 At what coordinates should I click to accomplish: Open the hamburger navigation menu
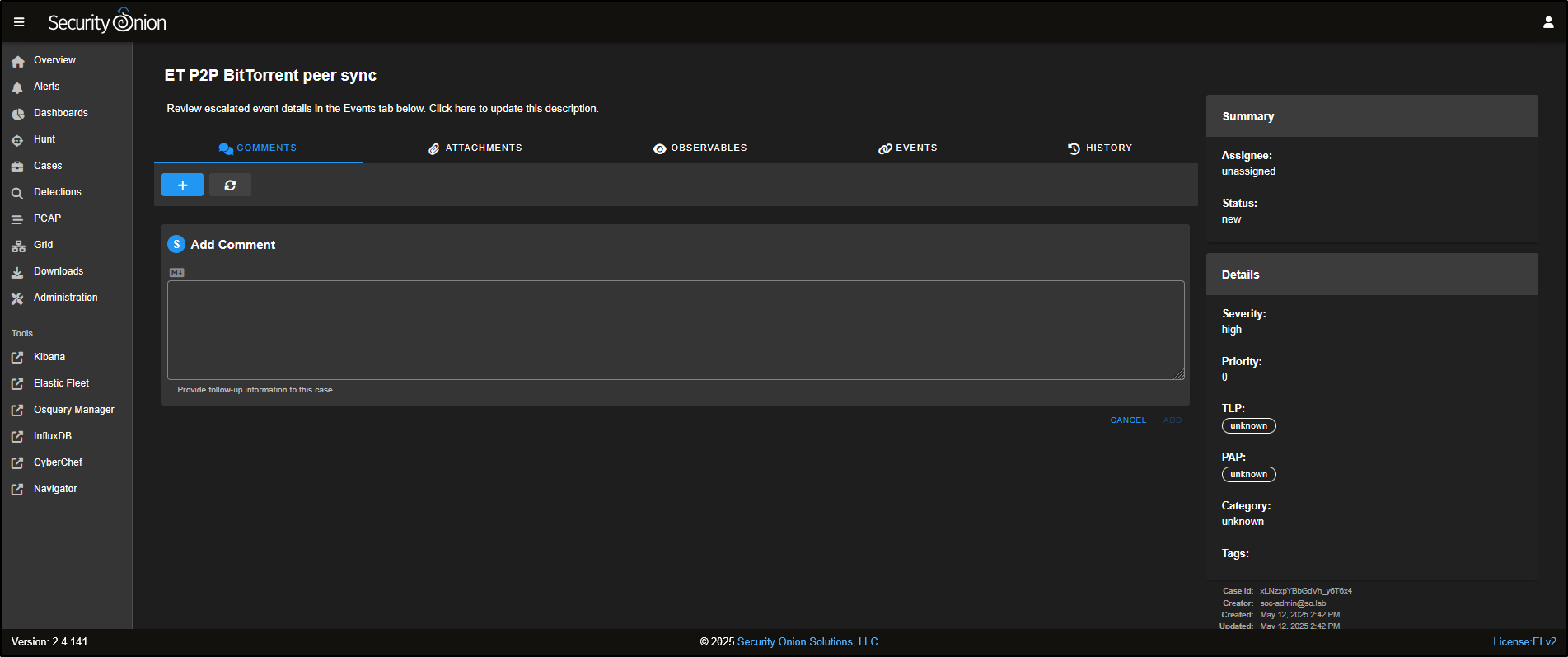click(19, 22)
